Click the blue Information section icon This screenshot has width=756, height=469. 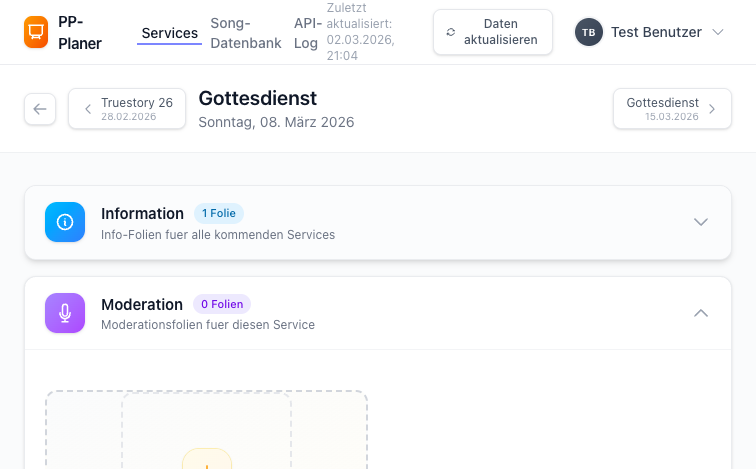65,222
